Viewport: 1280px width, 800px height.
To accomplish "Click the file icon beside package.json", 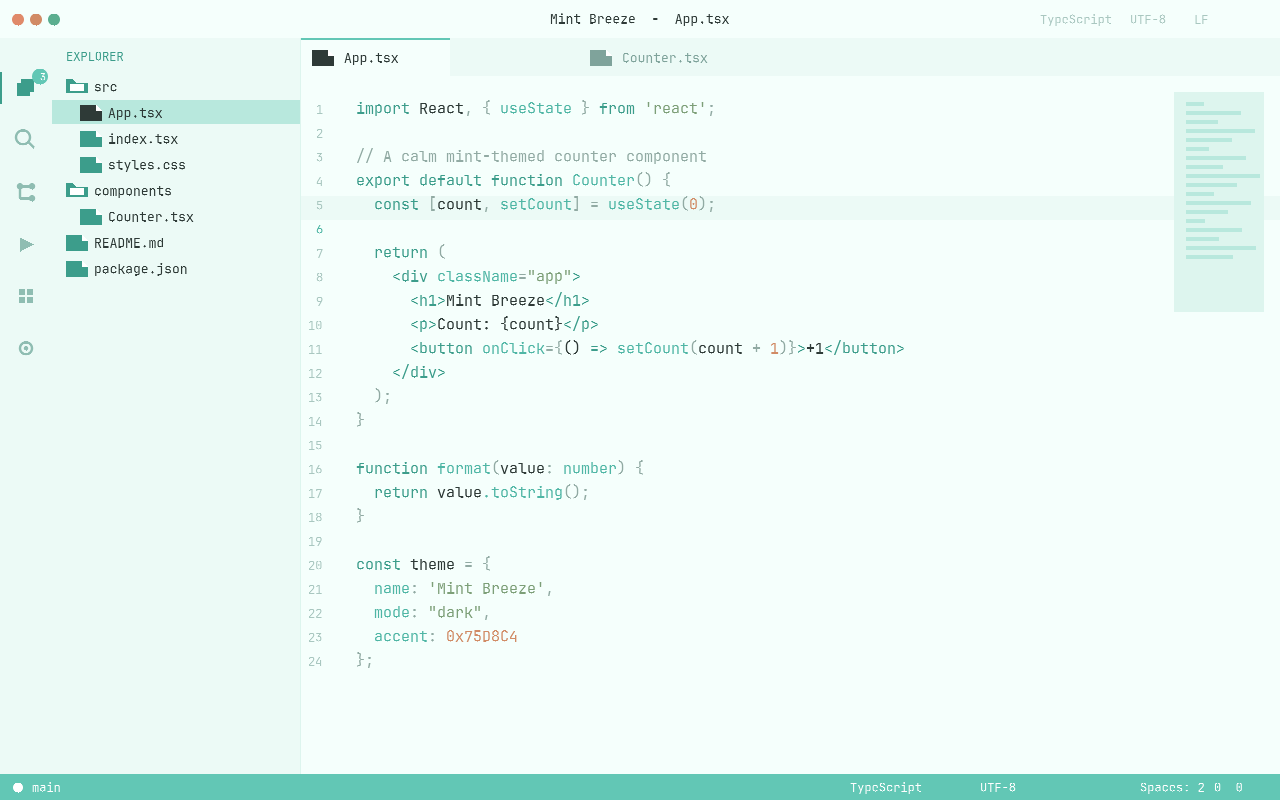I will [77, 269].
